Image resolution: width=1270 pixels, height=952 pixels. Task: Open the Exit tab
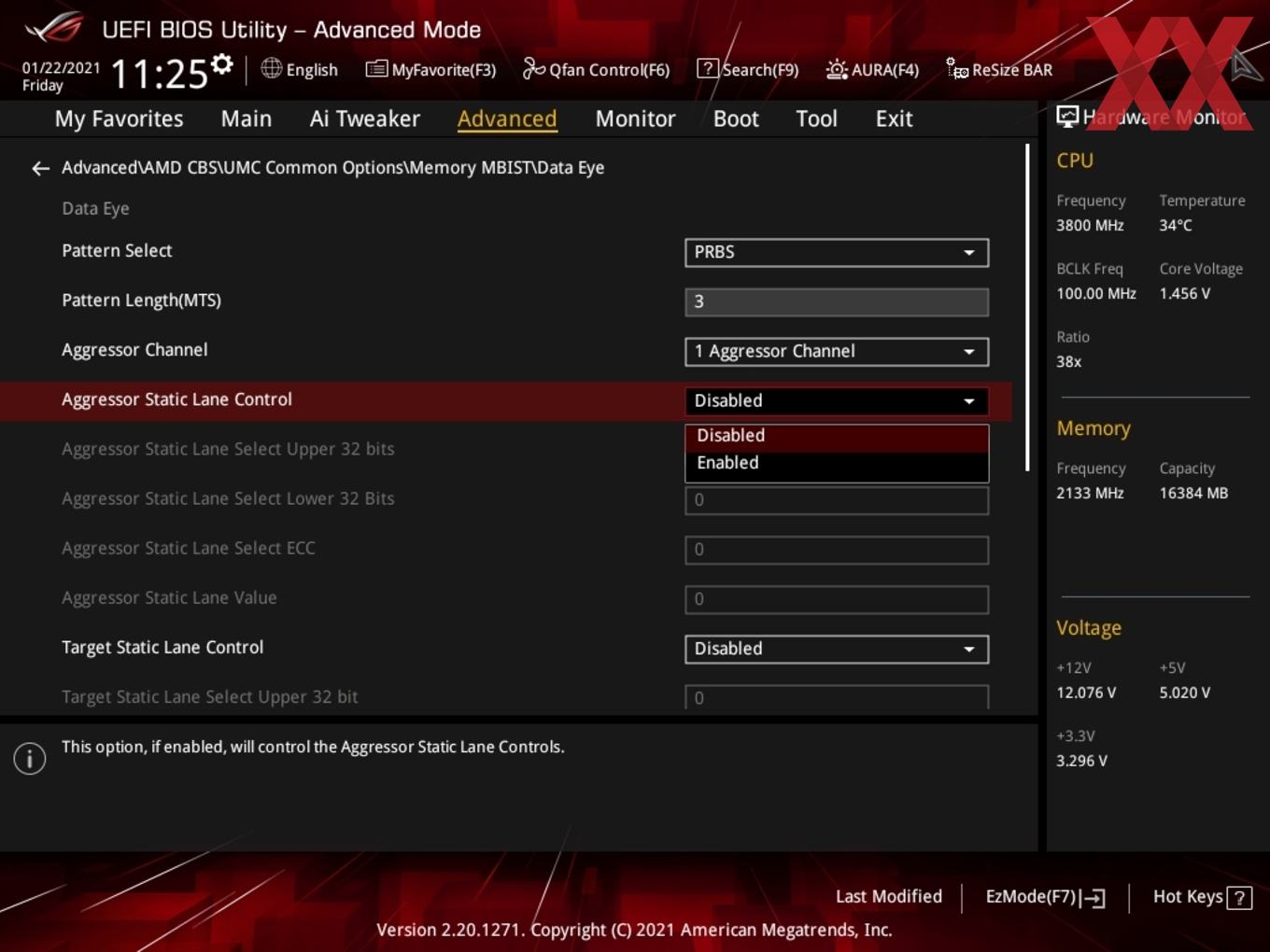coord(894,119)
